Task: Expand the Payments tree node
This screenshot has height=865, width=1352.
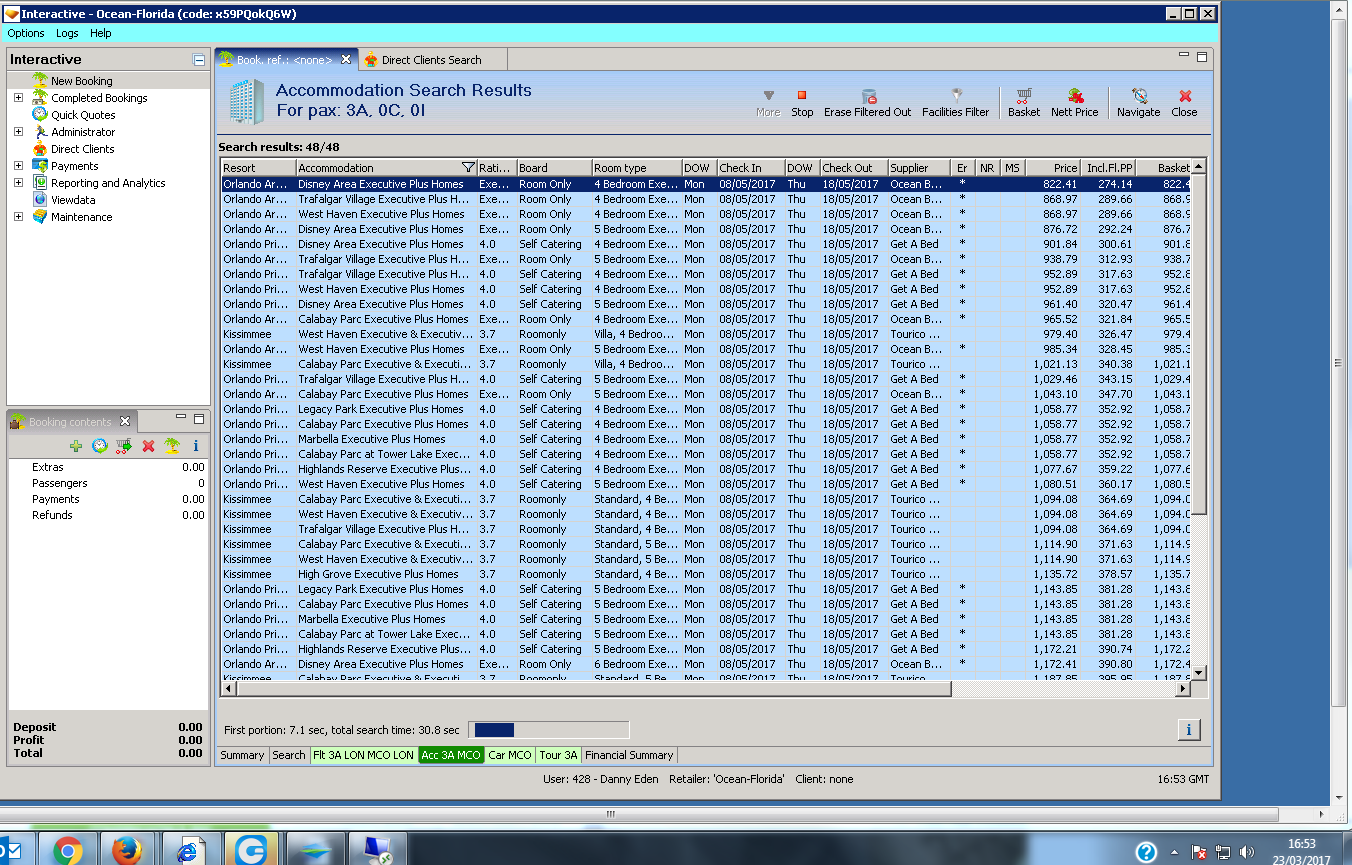Action: [x=18, y=166]
